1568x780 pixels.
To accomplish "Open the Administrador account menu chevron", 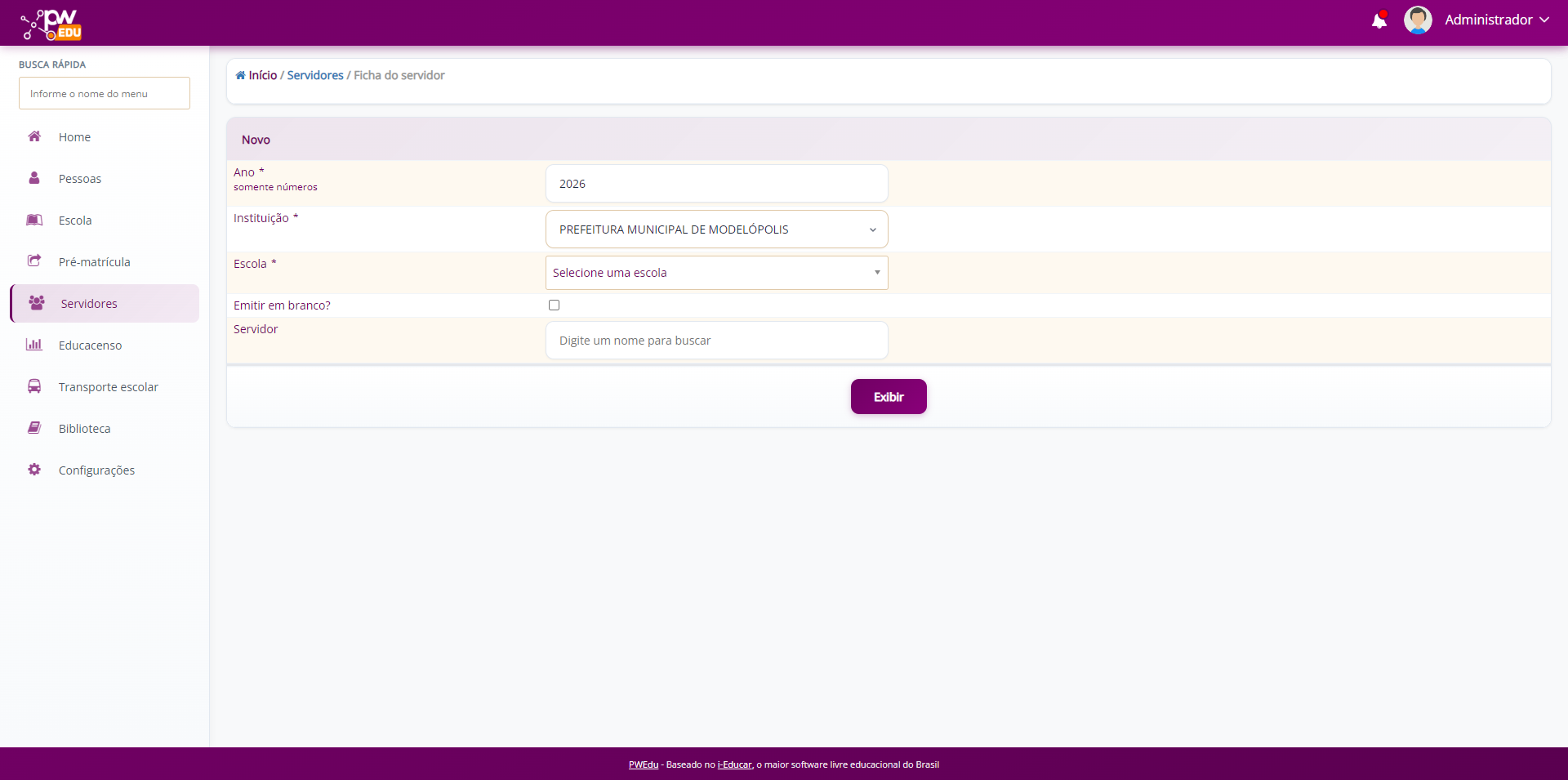I will 1543,20.
